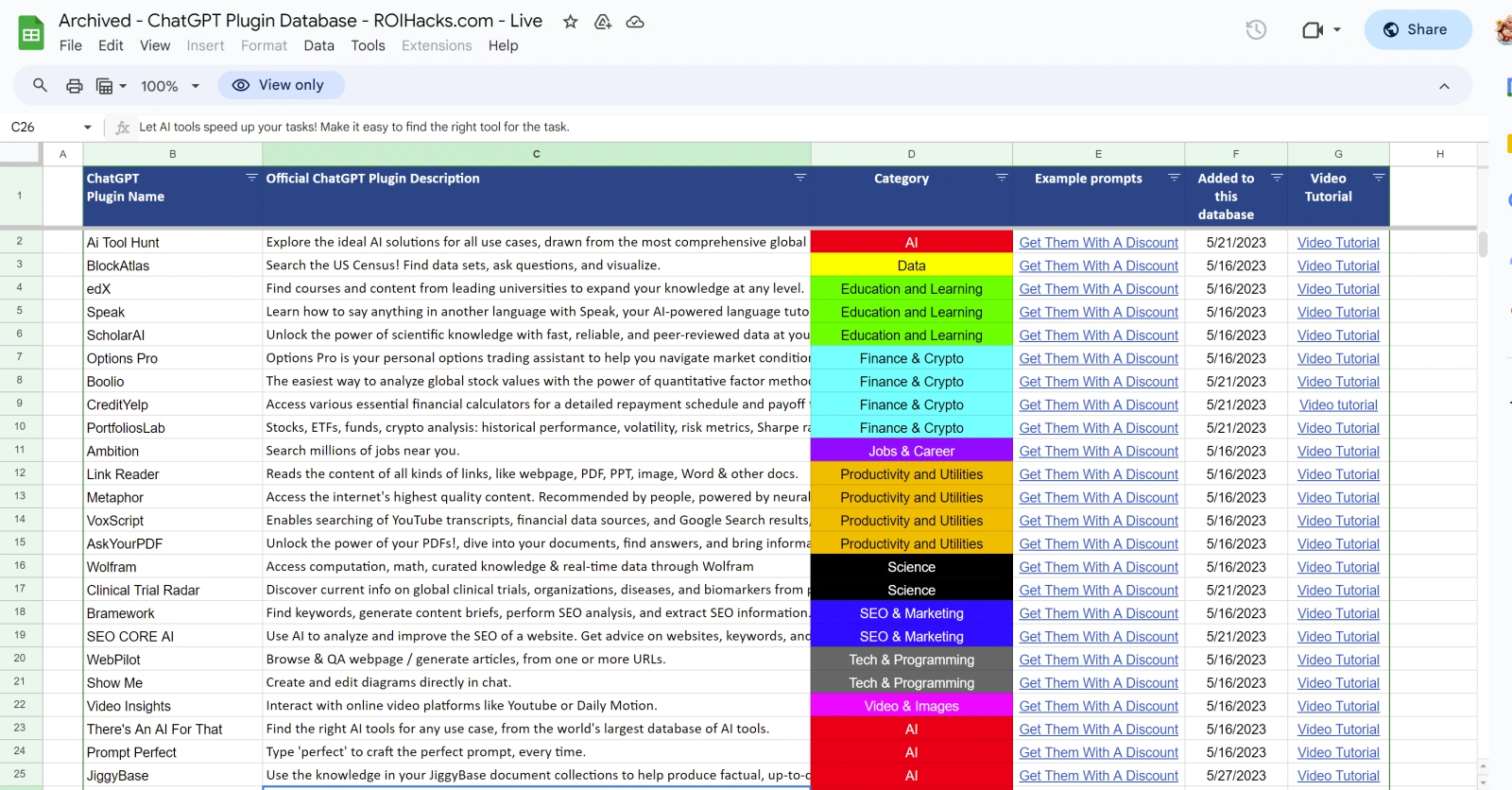Select the purple Jobs & Career cell
This screenshot has height=790, width=1512.
click(x=911, y=451)
